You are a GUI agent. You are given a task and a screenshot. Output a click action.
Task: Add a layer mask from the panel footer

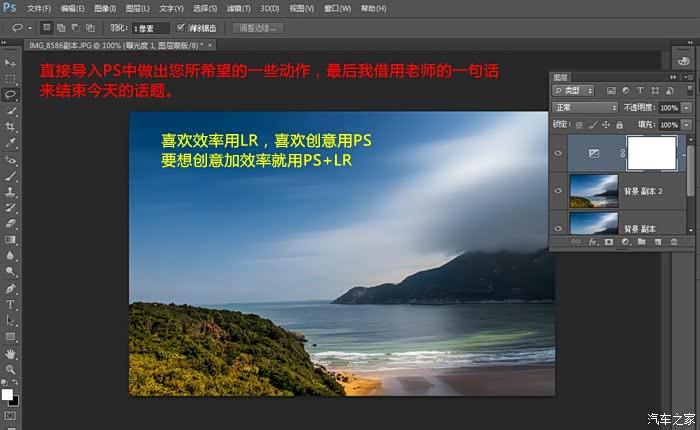[609, 241]
